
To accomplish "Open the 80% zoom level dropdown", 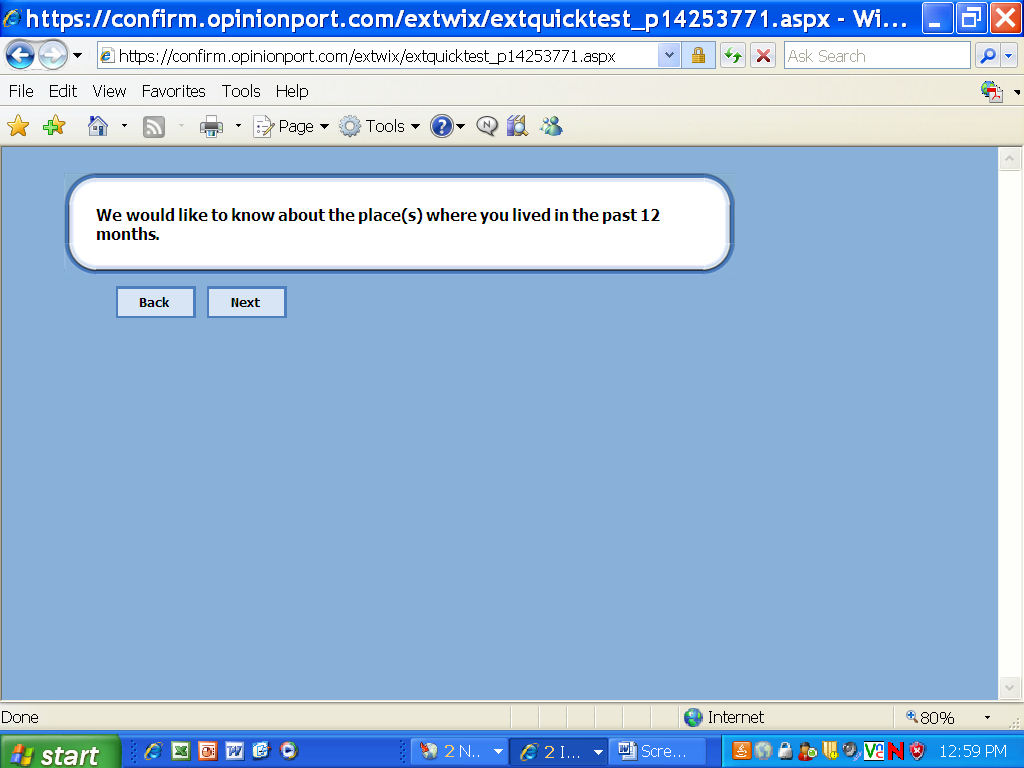I will point(987,717).
